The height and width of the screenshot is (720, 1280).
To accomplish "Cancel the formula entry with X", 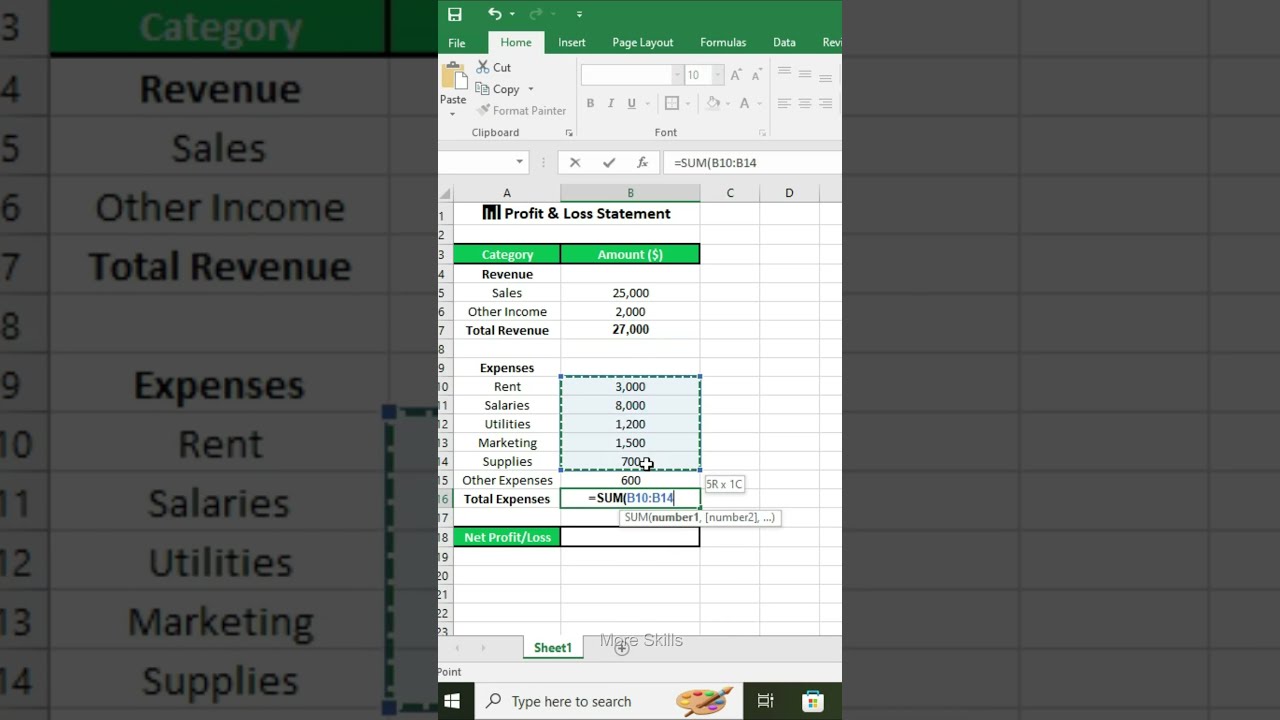I will (575, 162).
